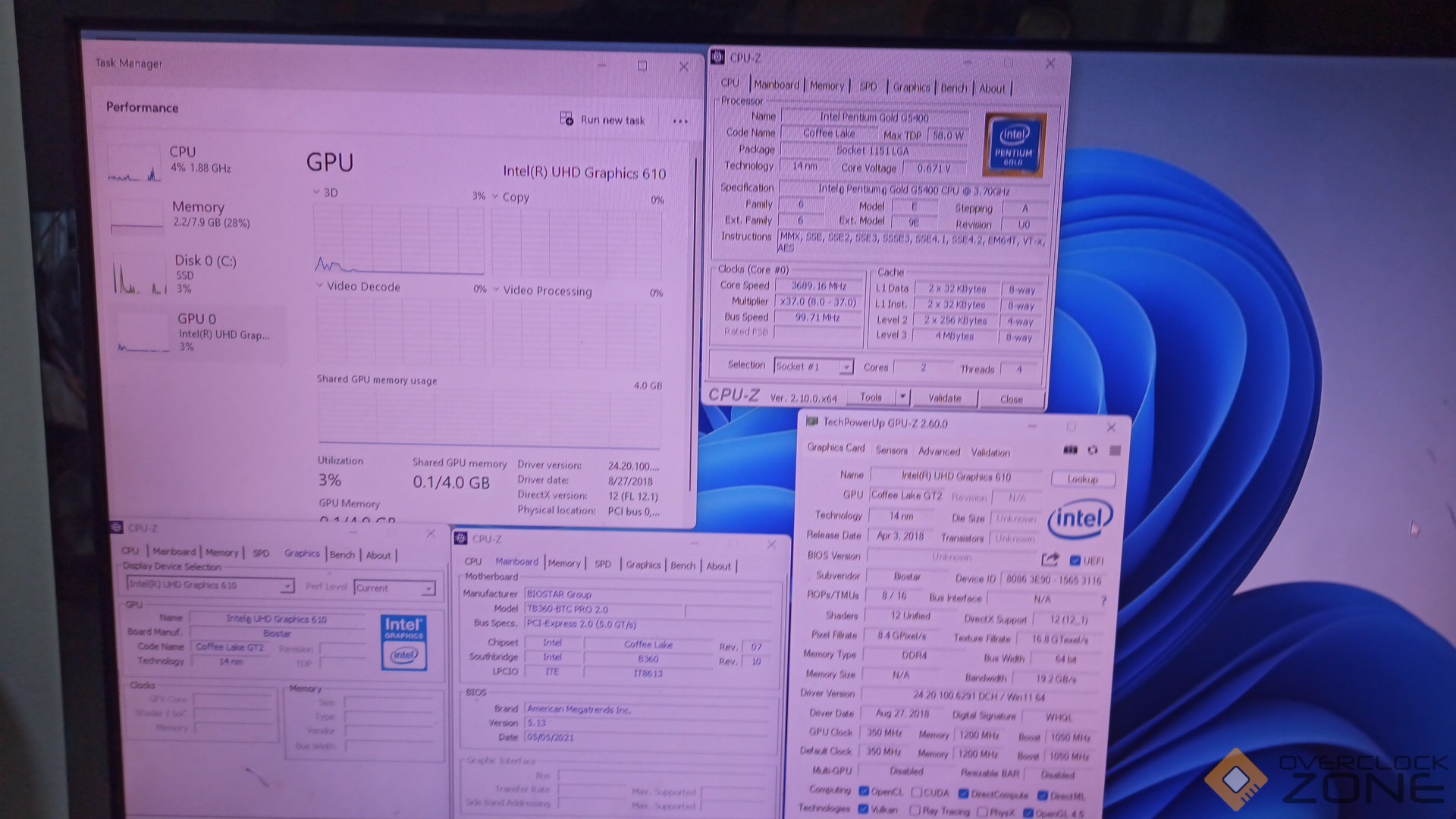Open the 3D graph engine dropdown chevron
1456x819 pixels.
[x=316, y=192]
